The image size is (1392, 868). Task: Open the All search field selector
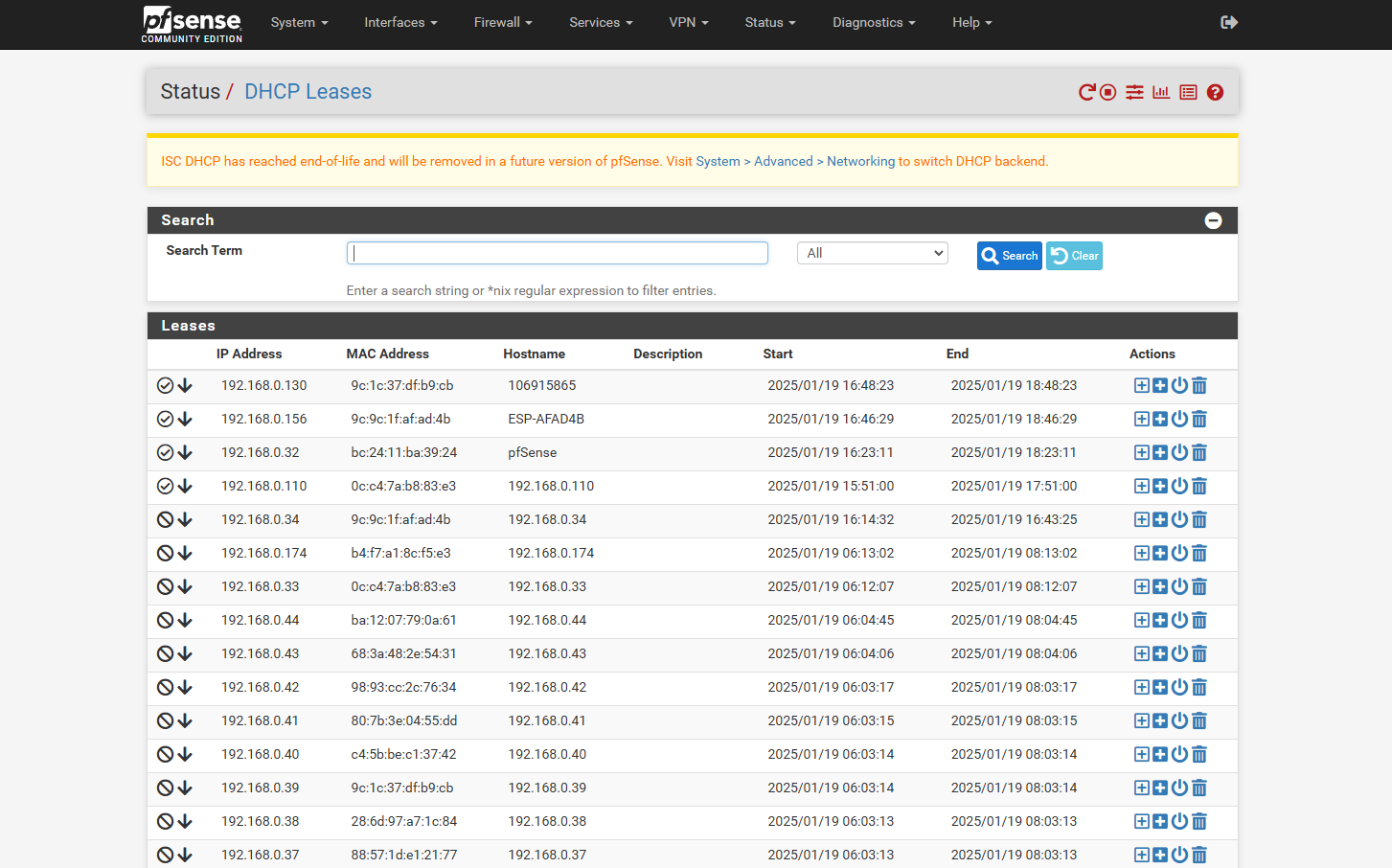(873, 253)
